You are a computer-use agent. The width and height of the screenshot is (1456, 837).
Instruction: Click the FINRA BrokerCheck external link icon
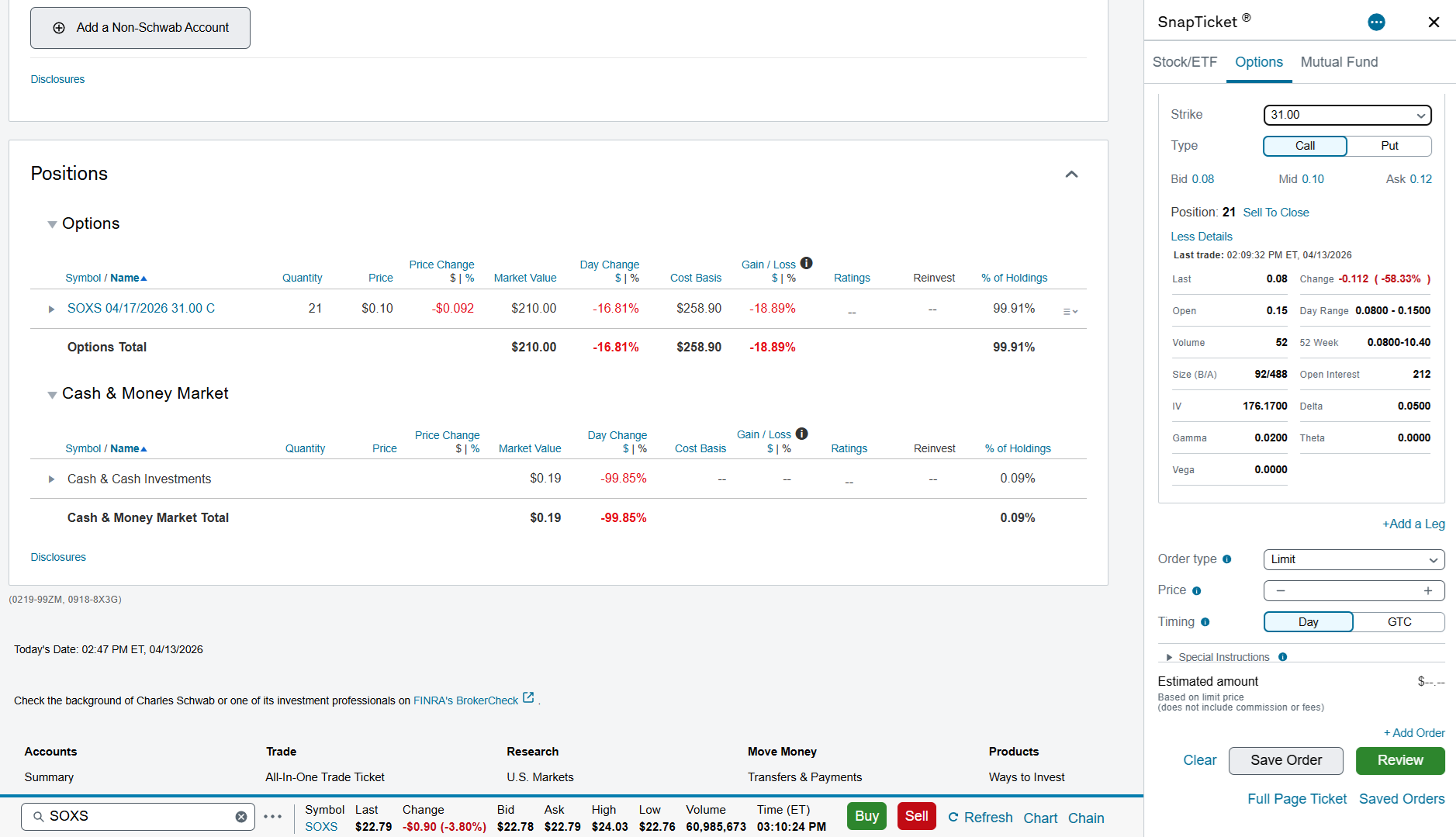tap(528, 697)
